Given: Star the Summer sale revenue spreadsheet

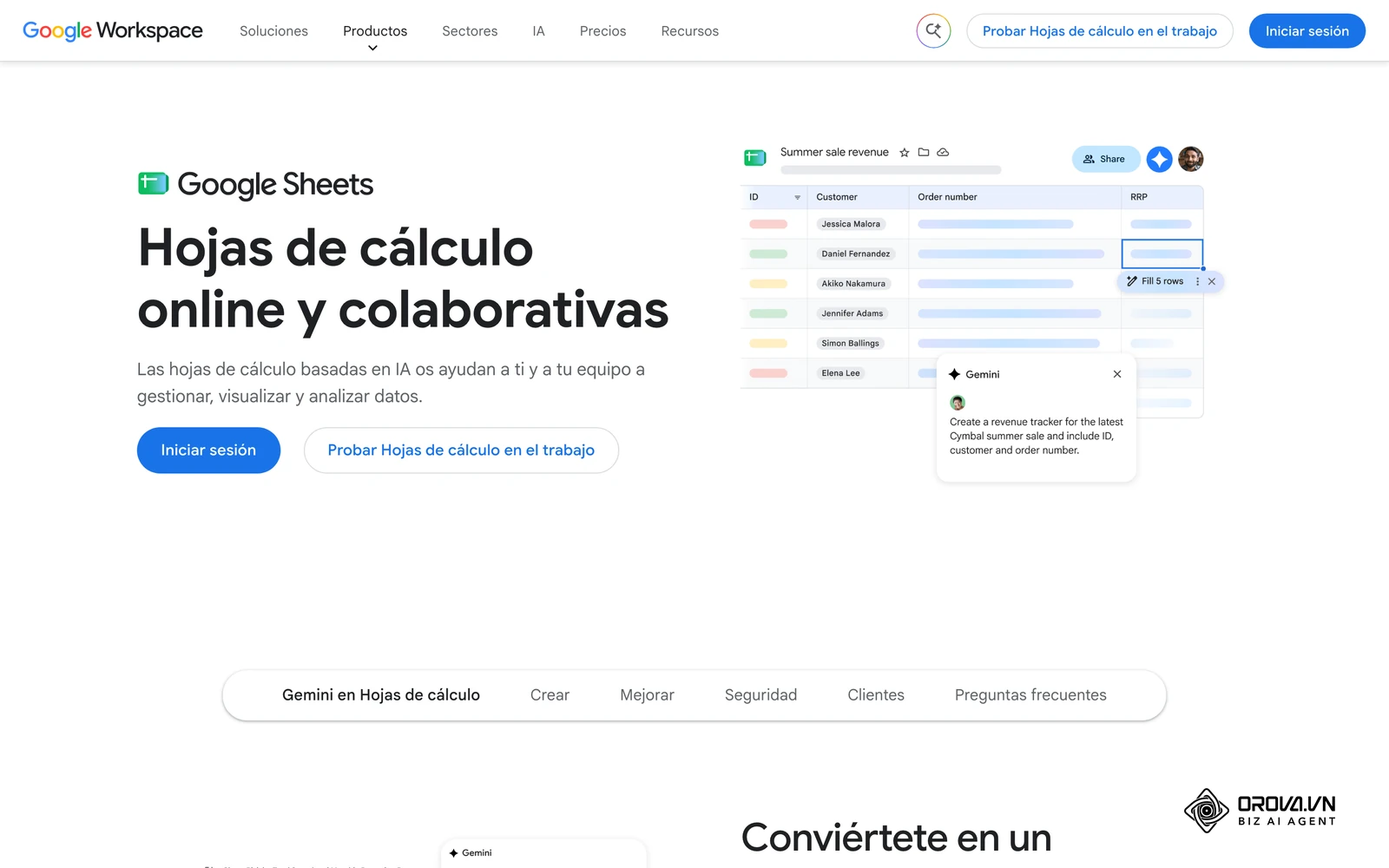Looking at the screenshot, I should coord(905,153).
